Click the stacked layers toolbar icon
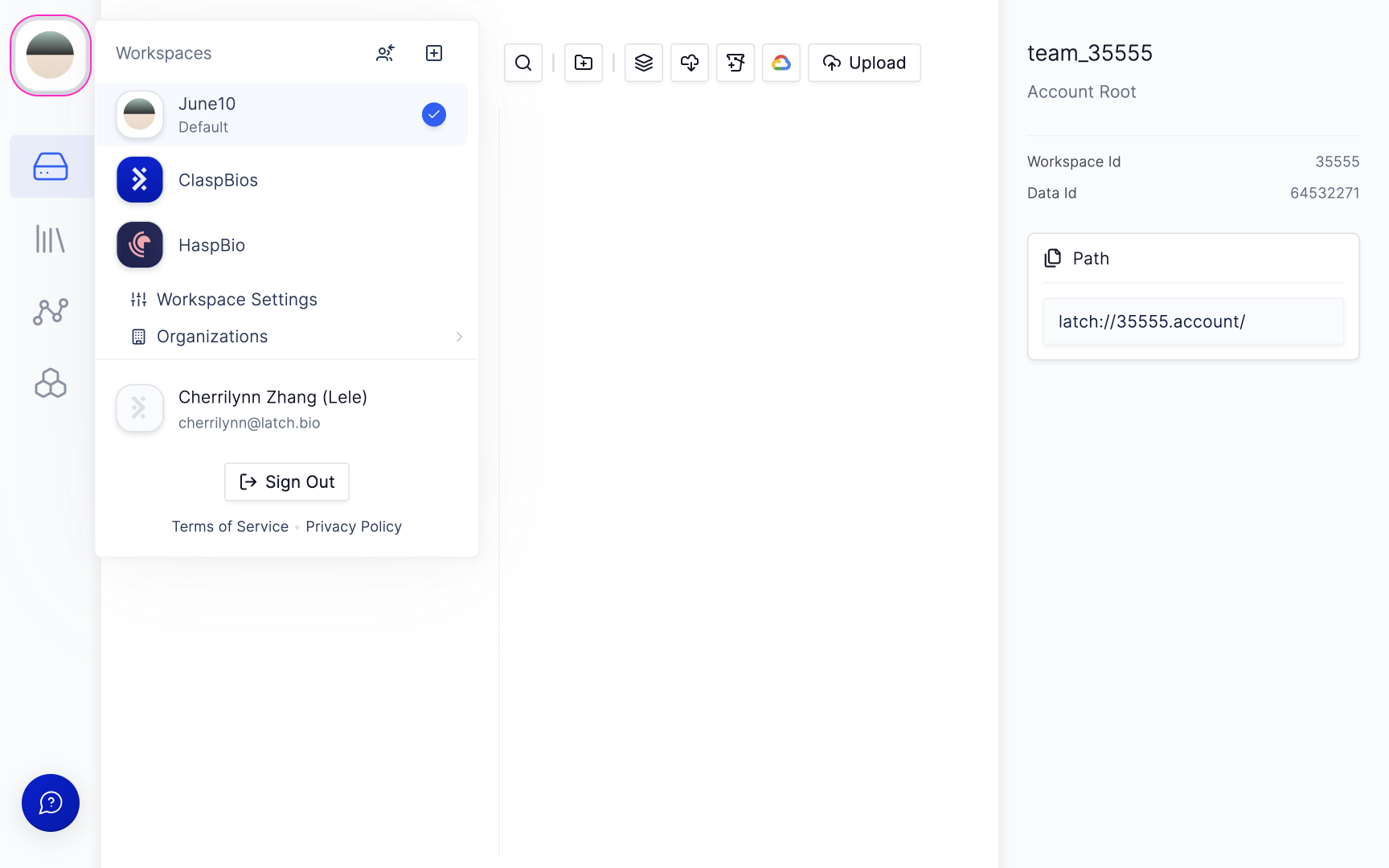 pos(644,63)
